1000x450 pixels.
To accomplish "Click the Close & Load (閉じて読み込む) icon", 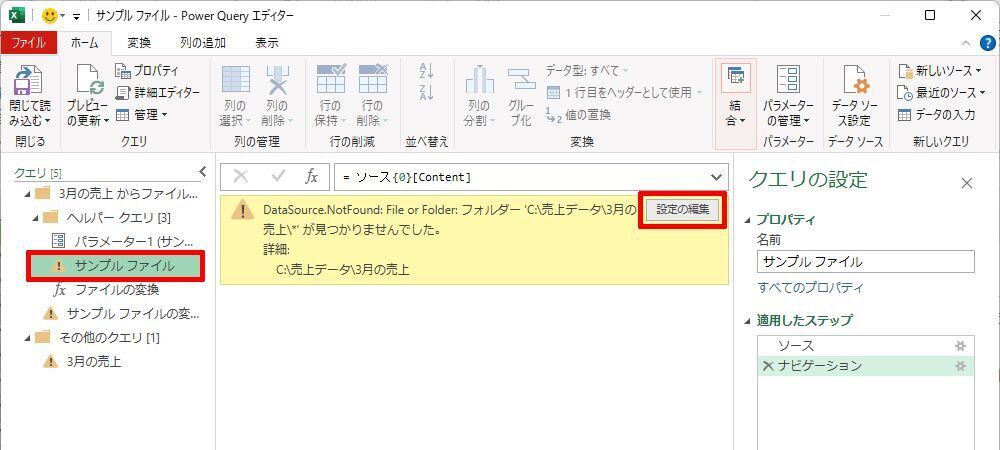I will (x=28, y=79).
